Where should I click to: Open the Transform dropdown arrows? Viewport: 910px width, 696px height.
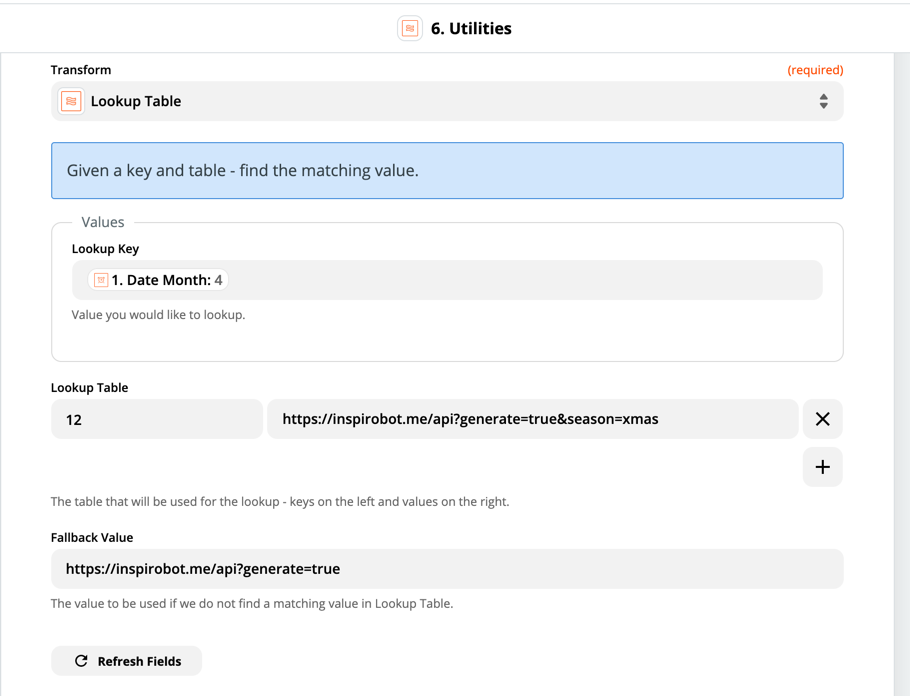(x=824, y=101)
